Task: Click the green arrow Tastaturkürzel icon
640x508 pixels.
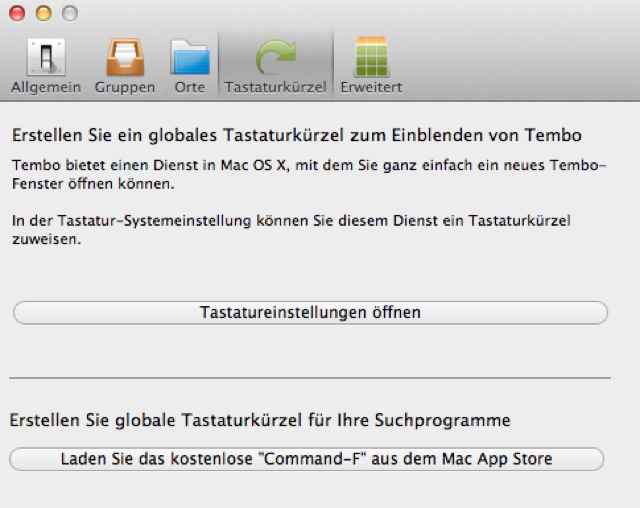Action: pos(275,57)
